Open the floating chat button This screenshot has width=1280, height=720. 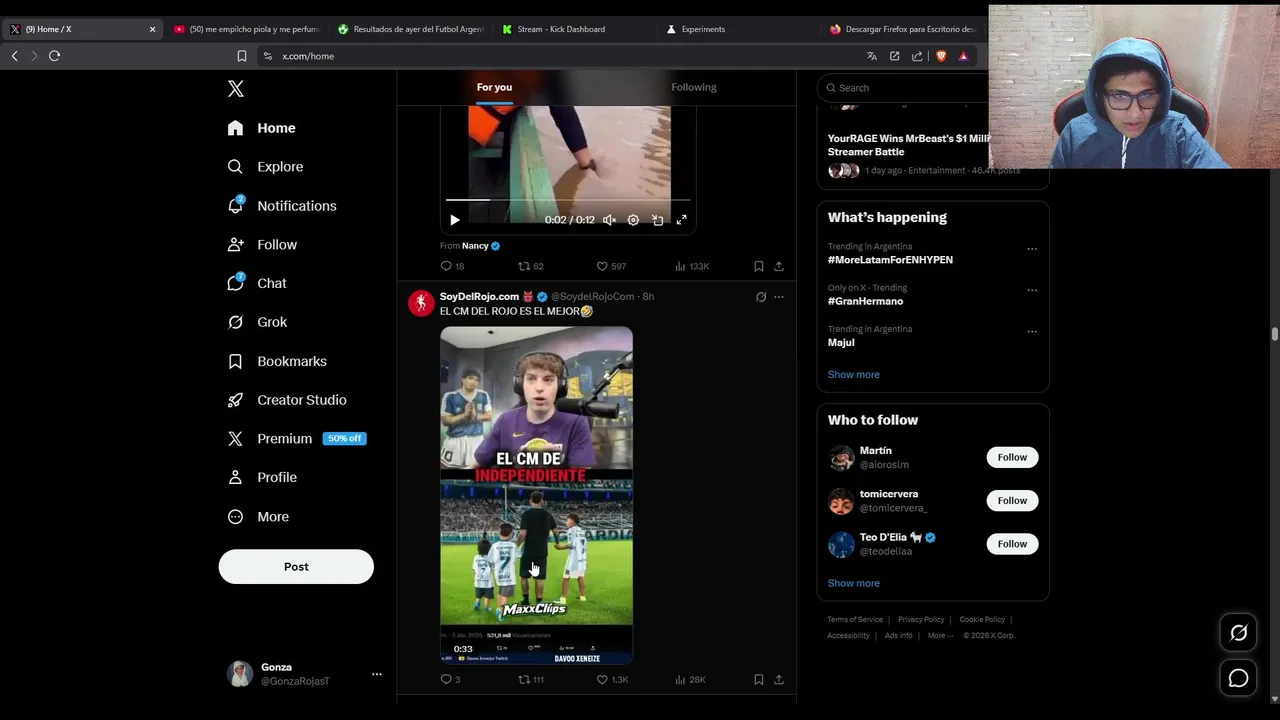(x=1239, y=678)
